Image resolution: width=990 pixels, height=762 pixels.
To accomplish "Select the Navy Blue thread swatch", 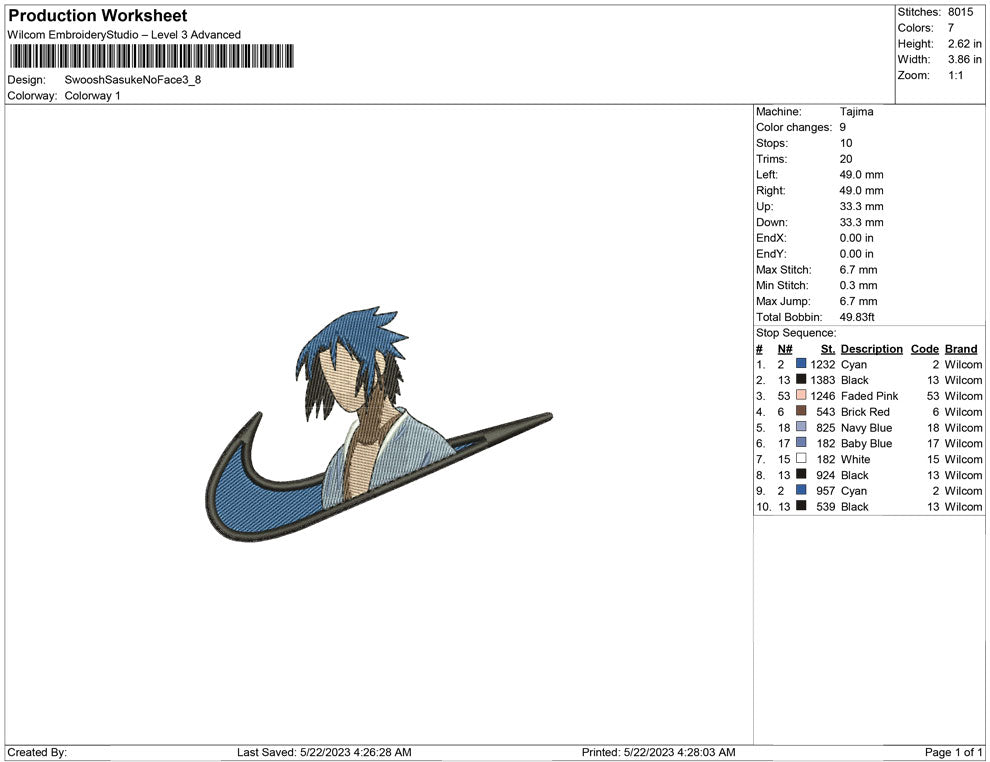I will click(801, 427).
